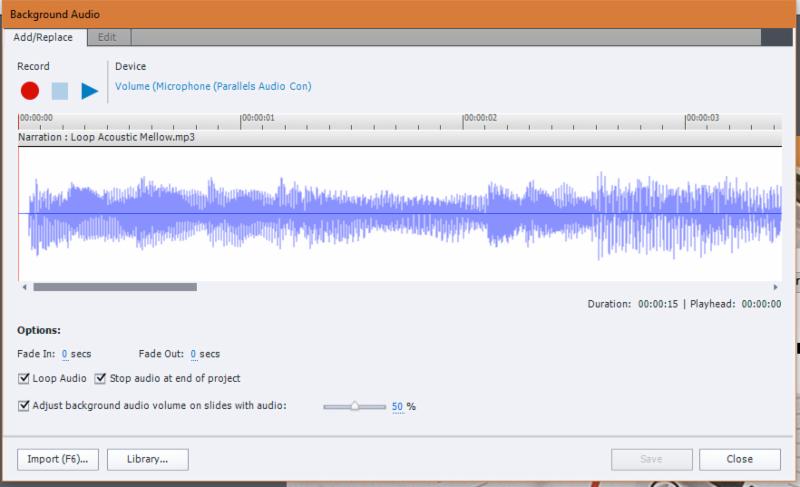This screenshot has height=487, width=800.
Task: Disable Adjust background audio volume checkbox
Action: point(24,406)
